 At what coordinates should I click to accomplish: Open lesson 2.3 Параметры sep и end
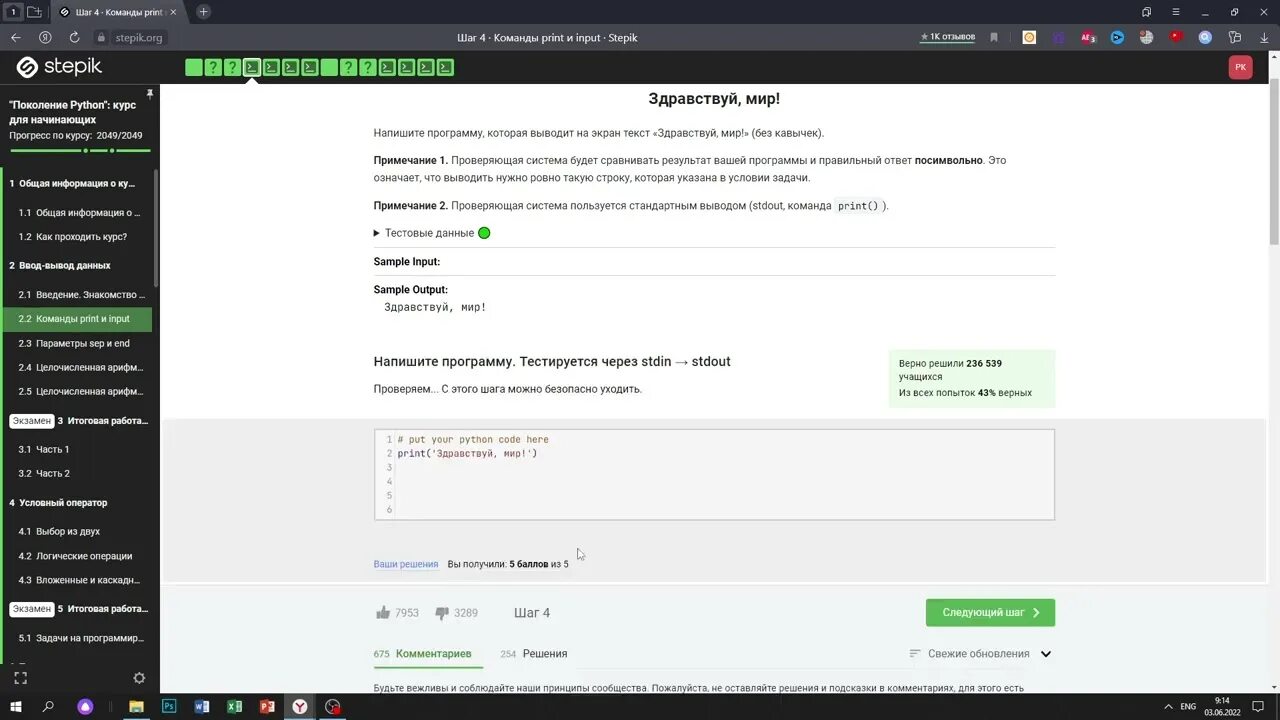(76, 343)
